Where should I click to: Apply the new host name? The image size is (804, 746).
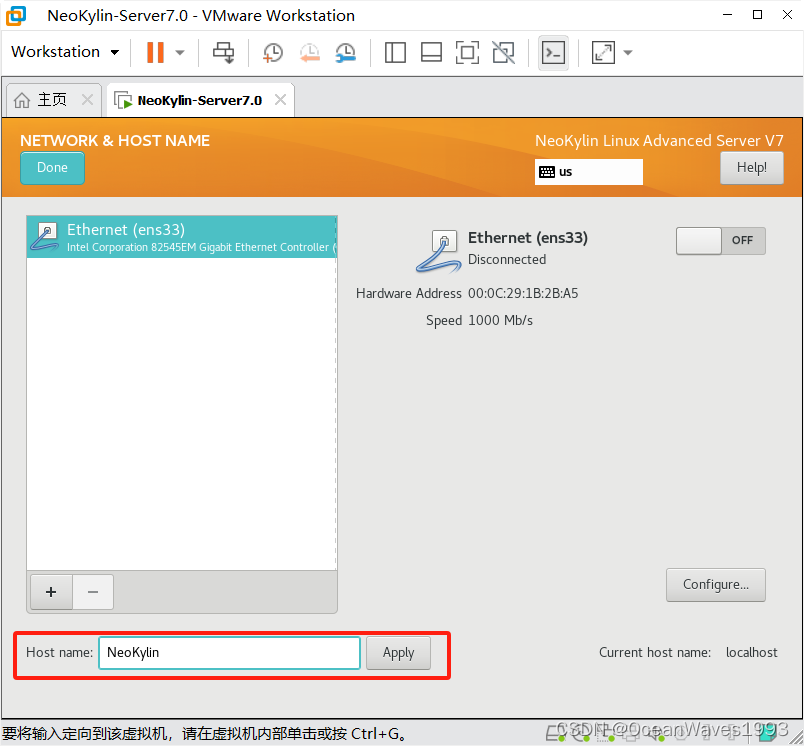398,653
